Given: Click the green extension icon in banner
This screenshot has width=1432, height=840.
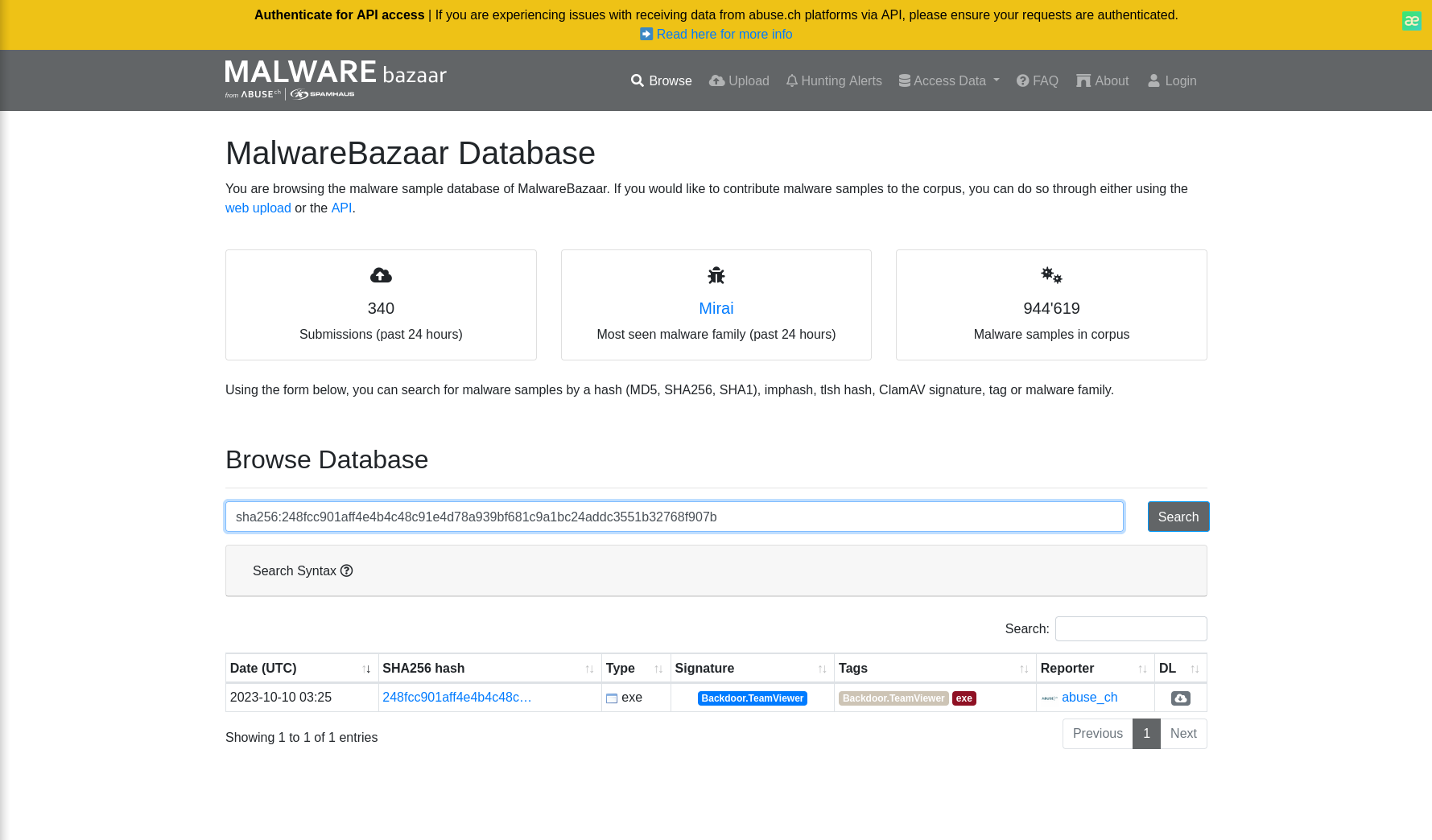Looking at the screenshot, I should coord(1411,21).
